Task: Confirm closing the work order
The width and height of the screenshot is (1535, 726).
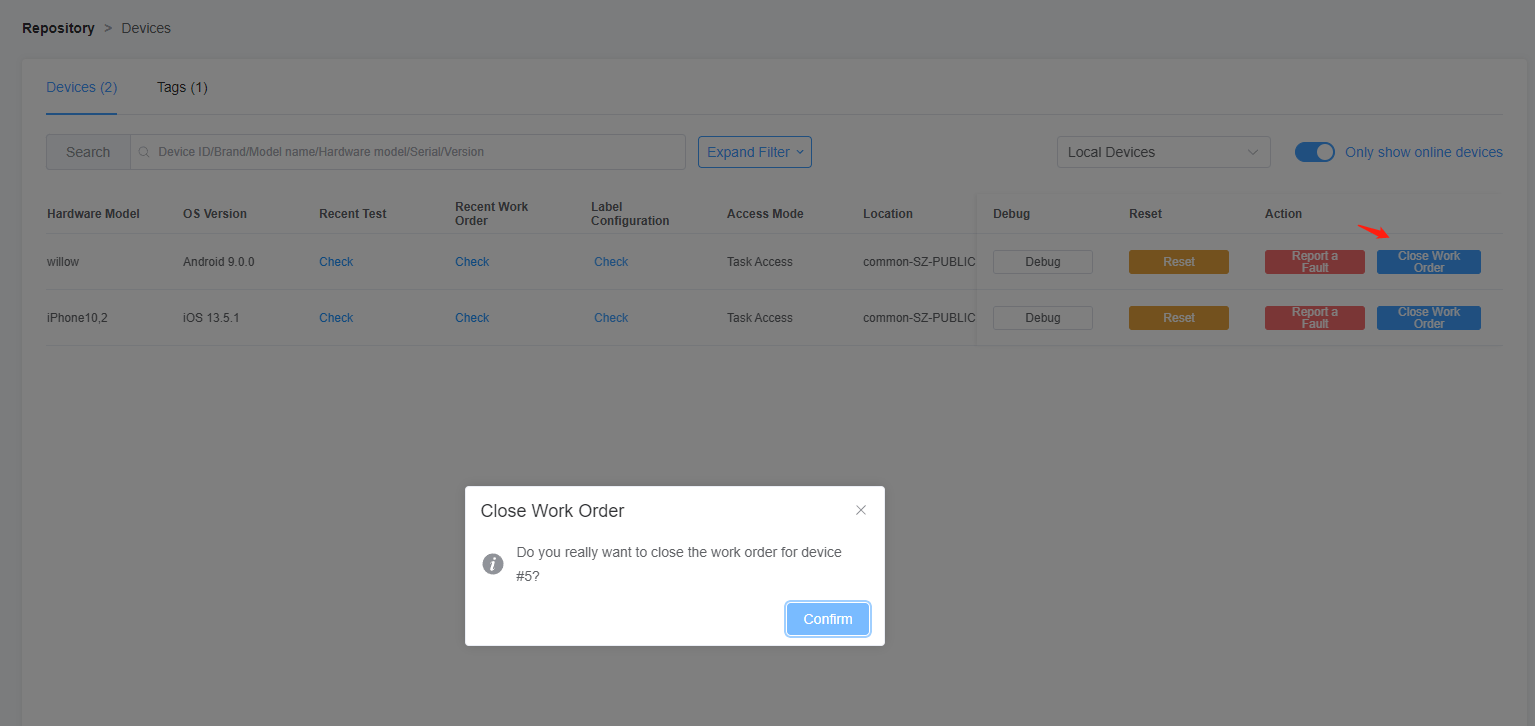Action: coord(828,619)
